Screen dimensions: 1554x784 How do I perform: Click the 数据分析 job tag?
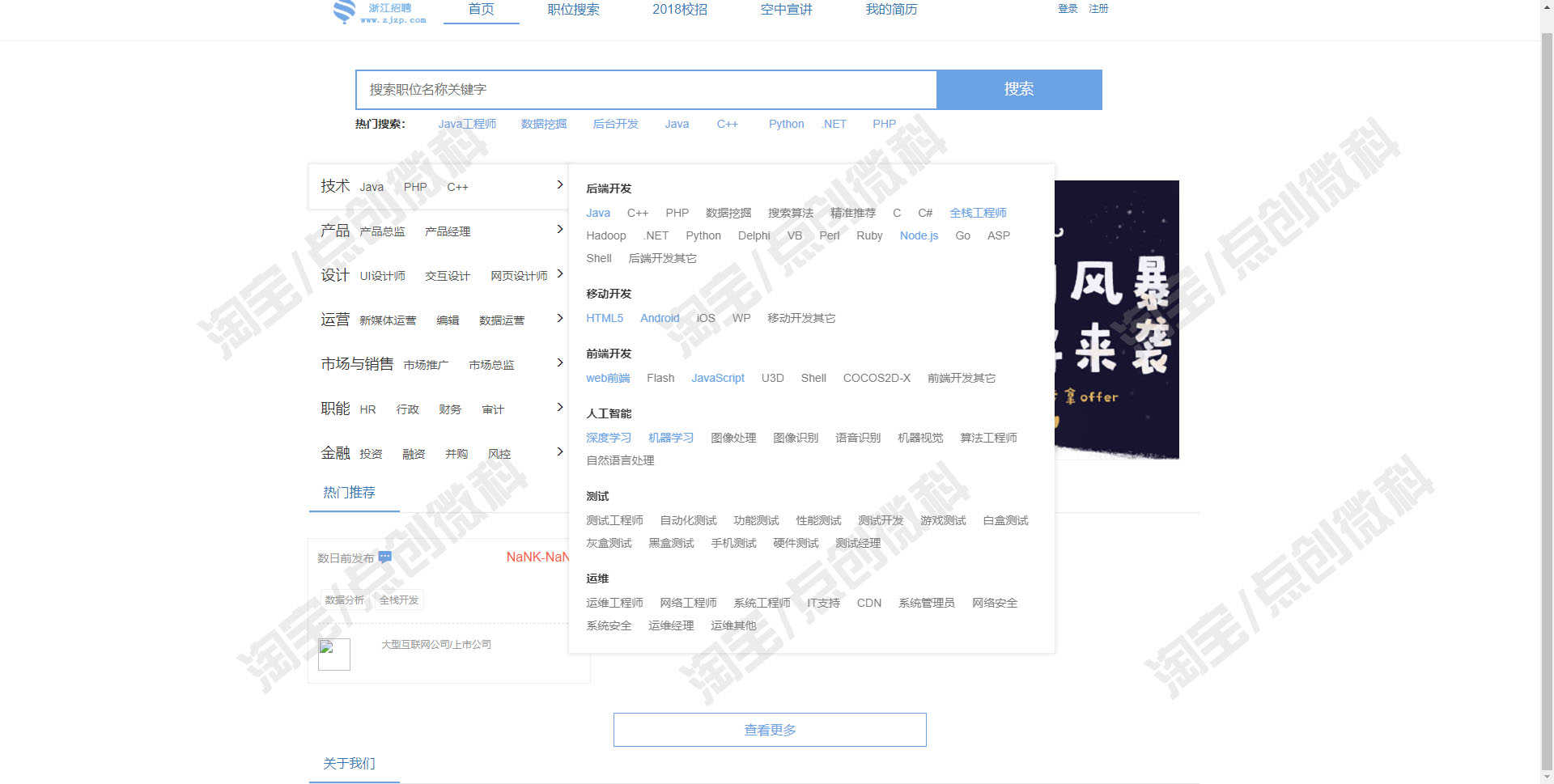tap(345, 600)
